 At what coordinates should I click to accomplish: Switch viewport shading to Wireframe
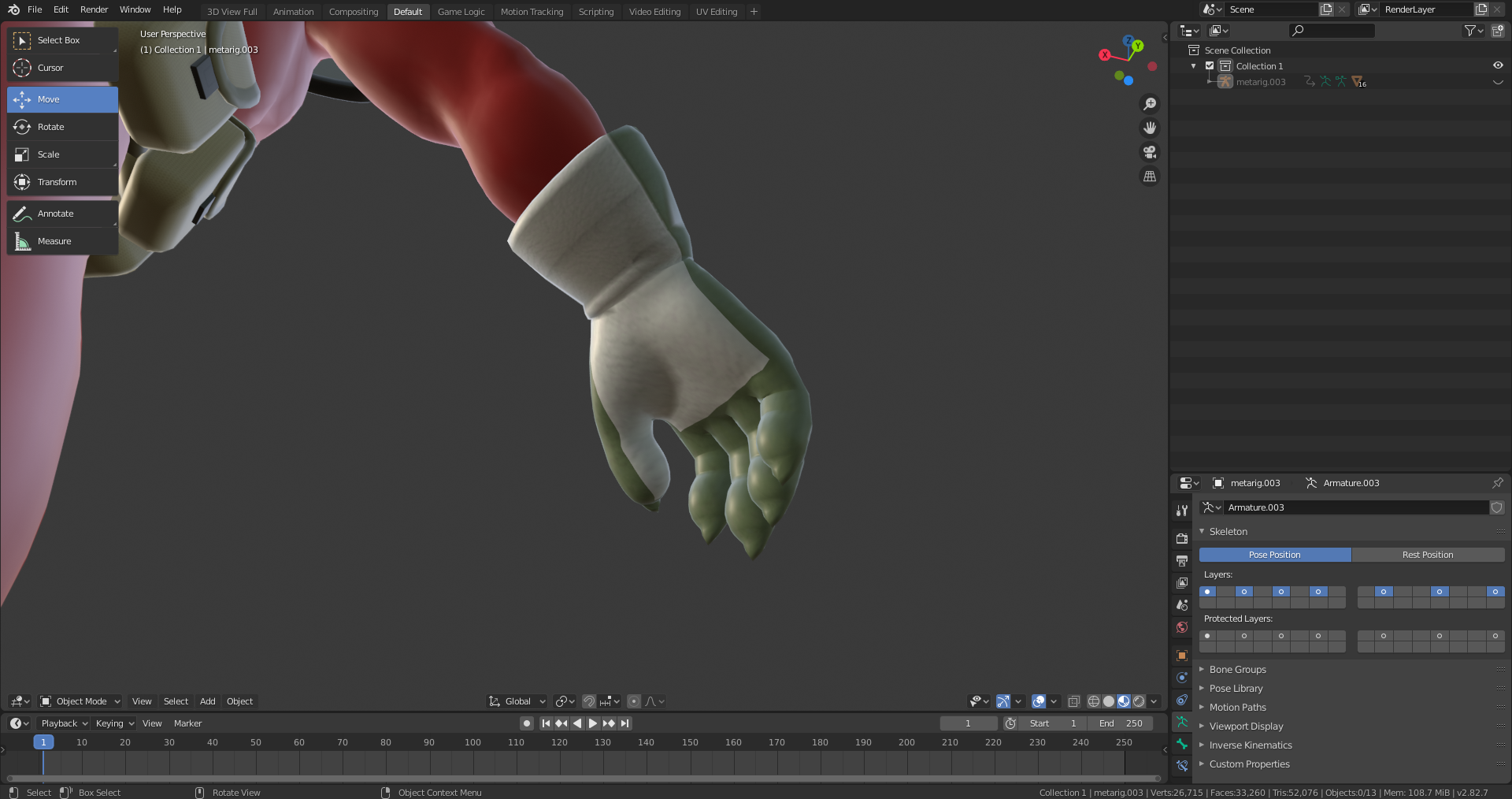[x=1094, y=701]
